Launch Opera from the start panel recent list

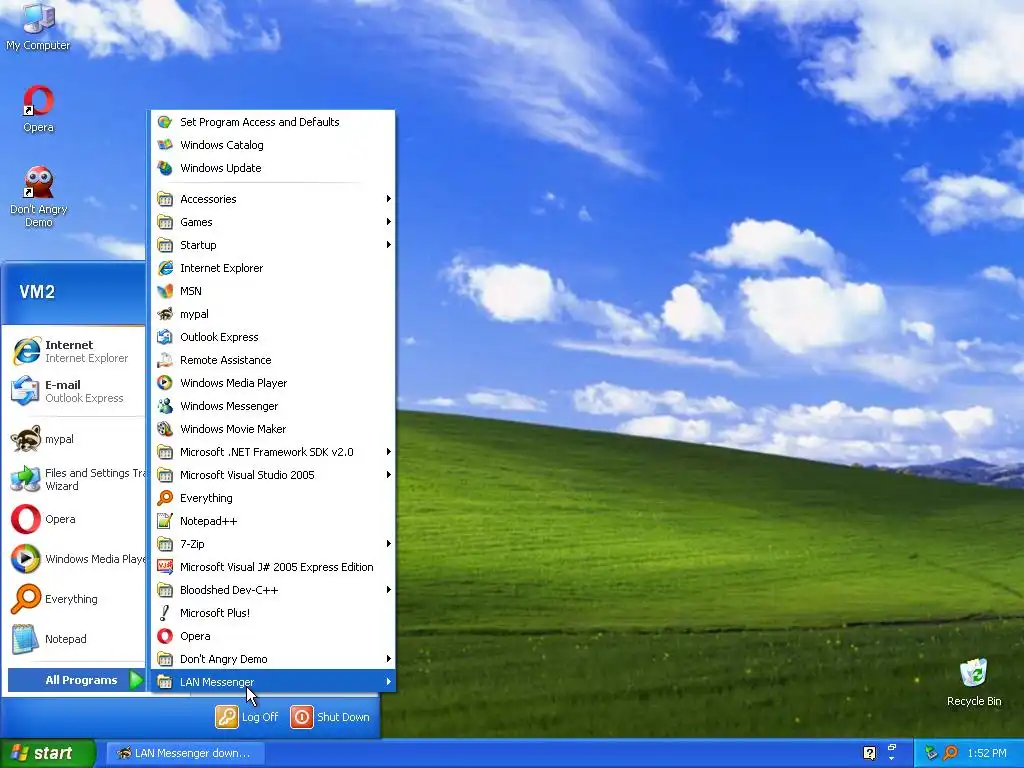click(74, 519)
